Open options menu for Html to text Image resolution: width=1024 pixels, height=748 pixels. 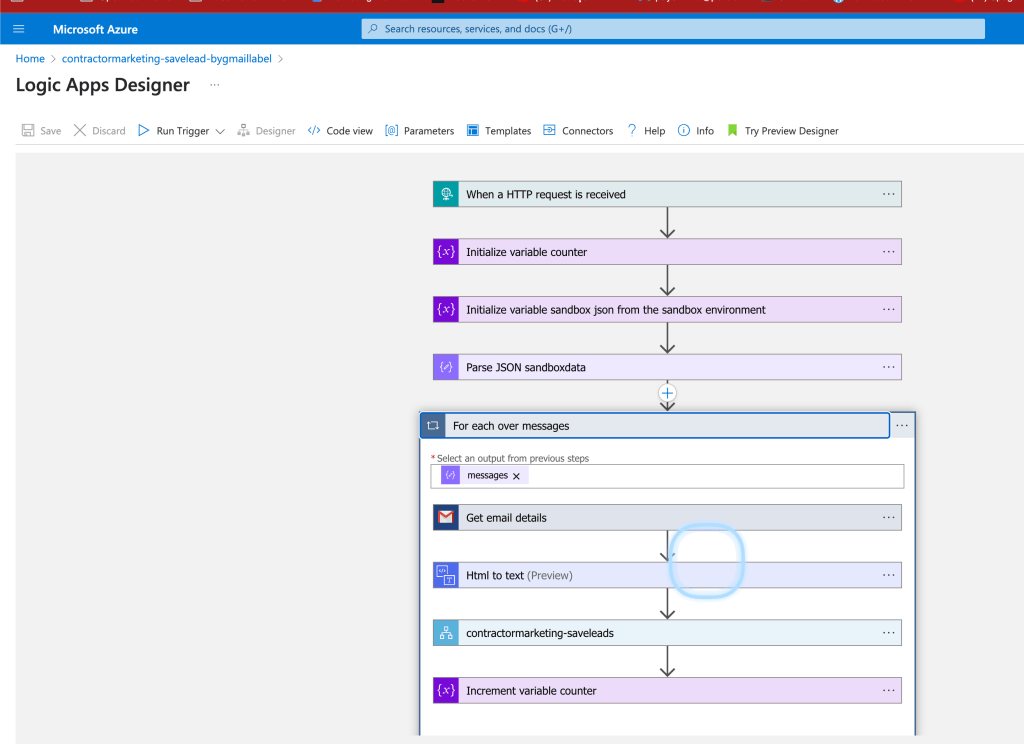[x=889, y=575]
